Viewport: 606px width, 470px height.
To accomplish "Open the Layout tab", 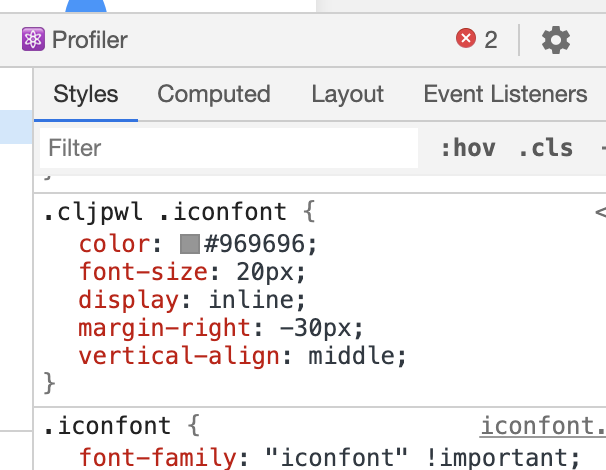I will pyautogui.click(x=347, y=94).
